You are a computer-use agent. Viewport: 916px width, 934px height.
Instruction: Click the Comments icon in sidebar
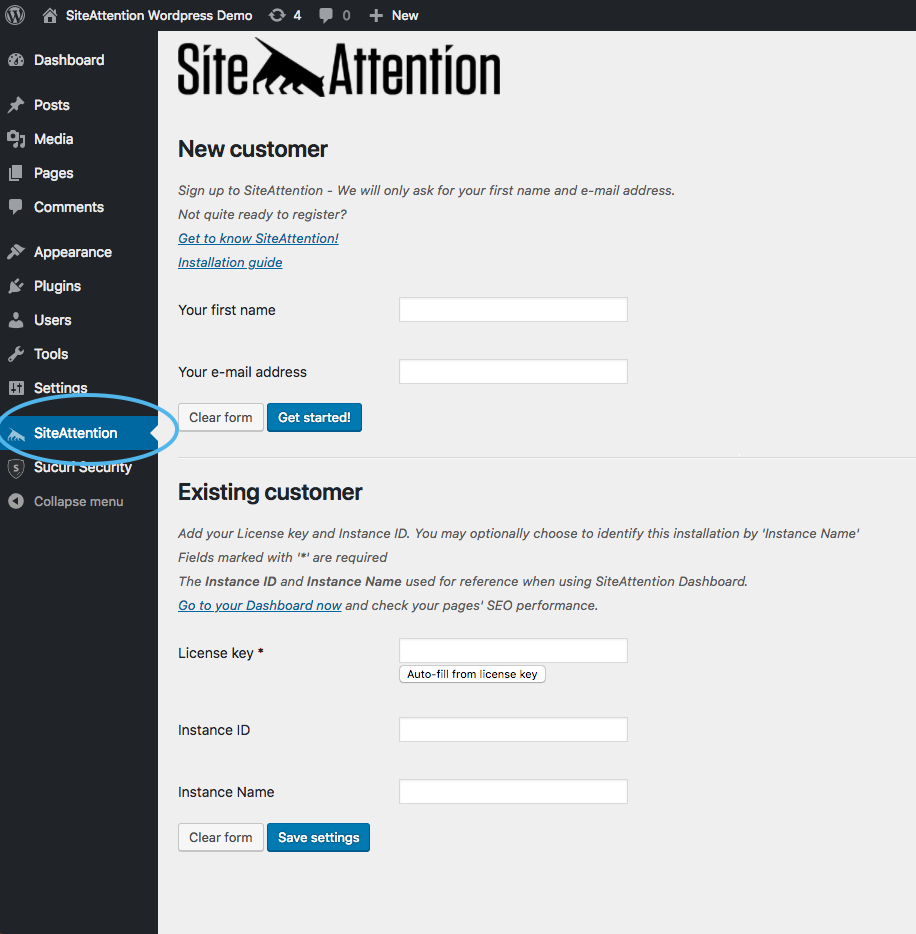(16, 207)
